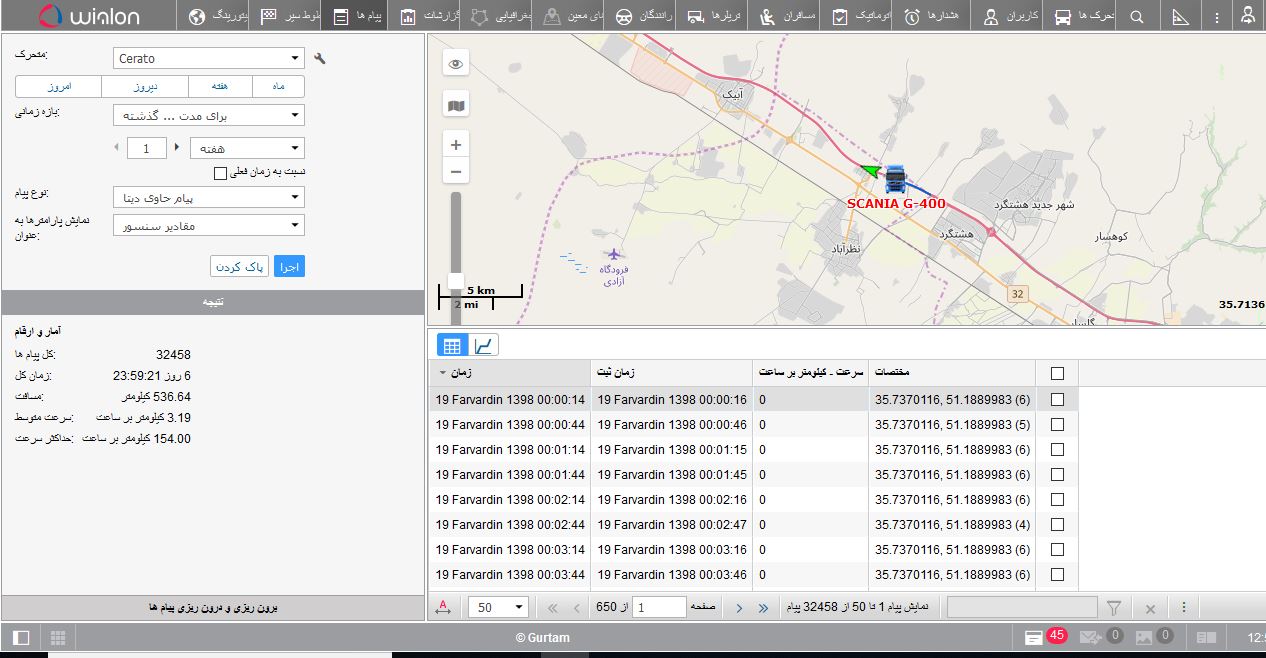Click the page number input field
1266x658 pixels.
click(659, 608)
